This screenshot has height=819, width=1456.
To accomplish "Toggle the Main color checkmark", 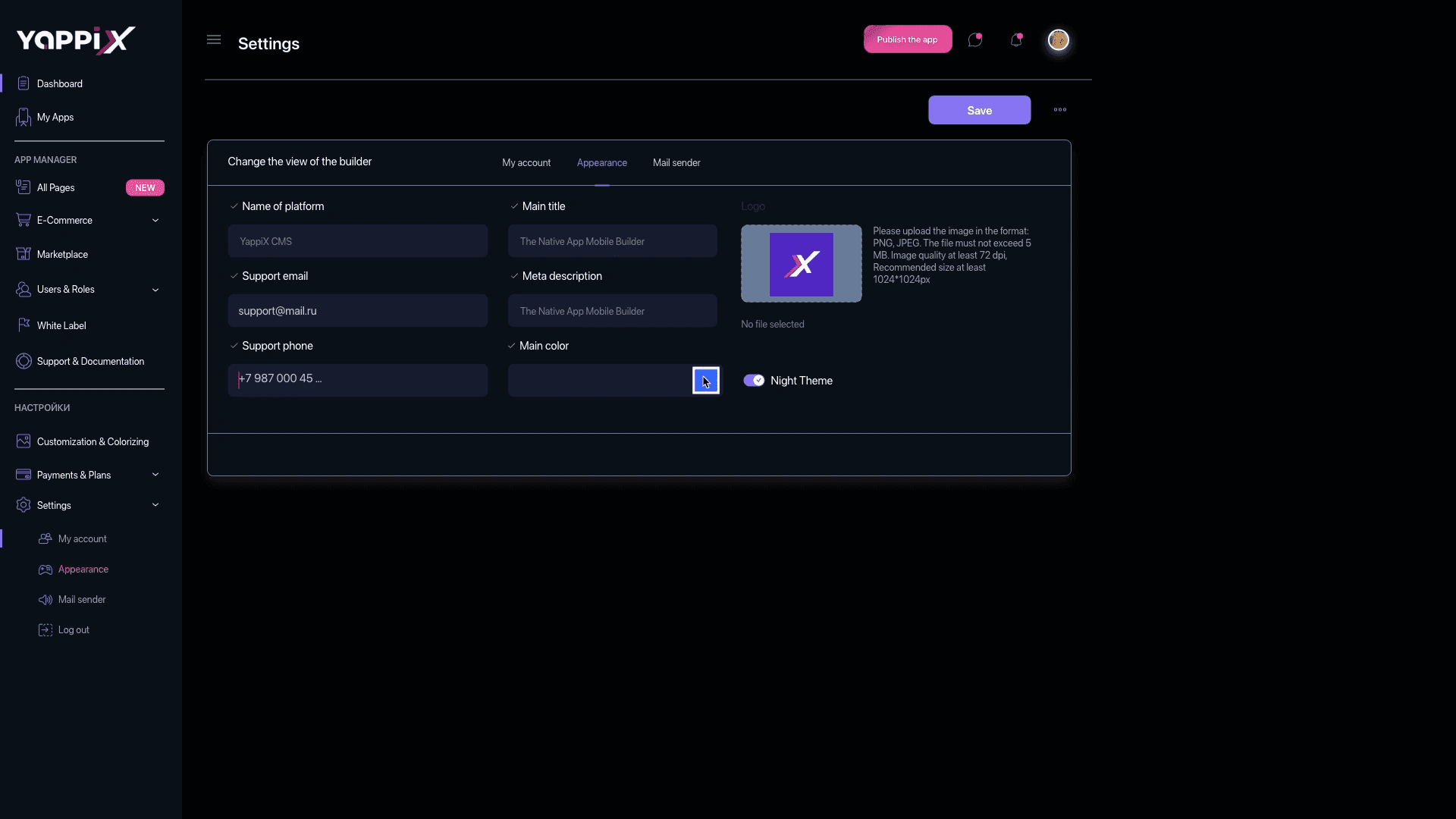I will click(511, 346).
